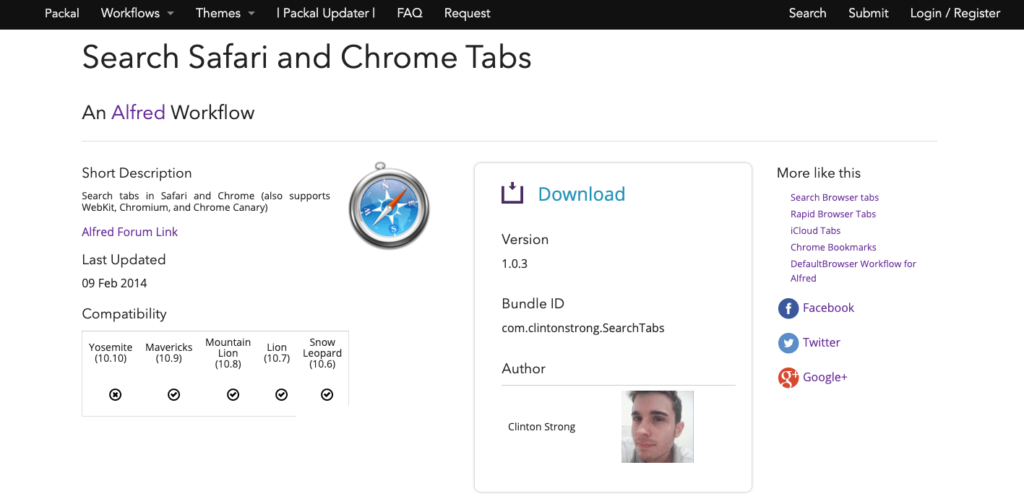Click the Snow Leopard compatibility checkmark

click(x=326, y=395)
